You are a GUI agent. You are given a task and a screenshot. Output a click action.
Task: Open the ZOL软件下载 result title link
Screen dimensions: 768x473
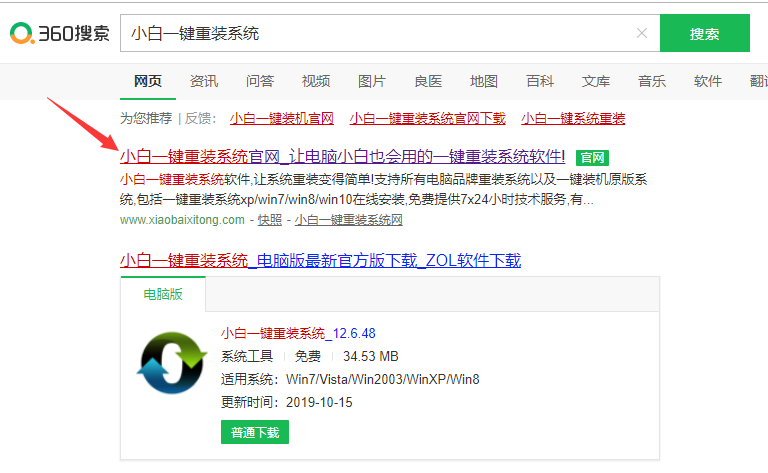pyautogui.click(x=320, y=260)
